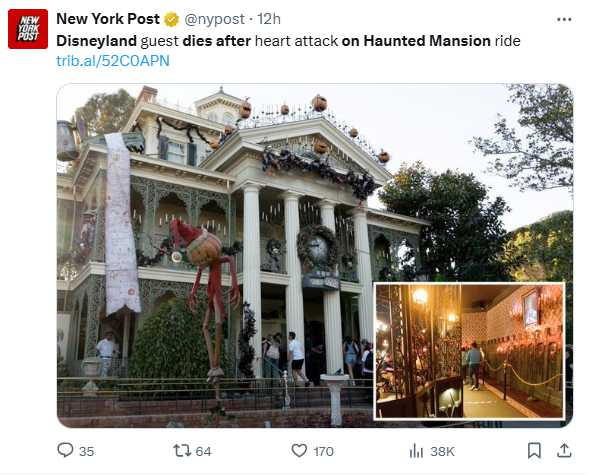Click the tweet headline text
This screenshot has height=475, width=594.
288,41
